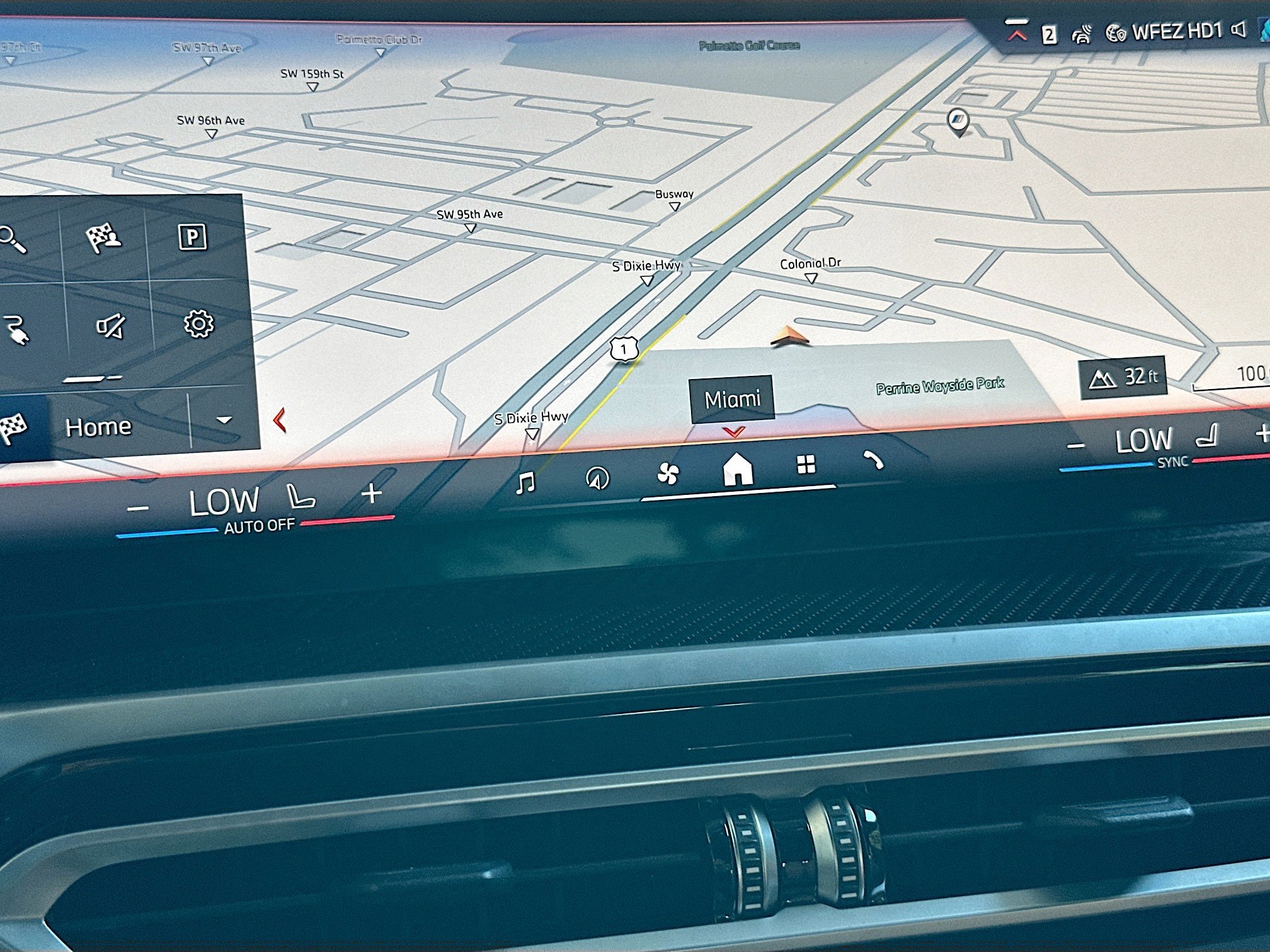Image resolution: width=1270 pixels, height=952 pixels.
Task: Collapse the navigation panel red chevron
Action: tap(280, 420)
